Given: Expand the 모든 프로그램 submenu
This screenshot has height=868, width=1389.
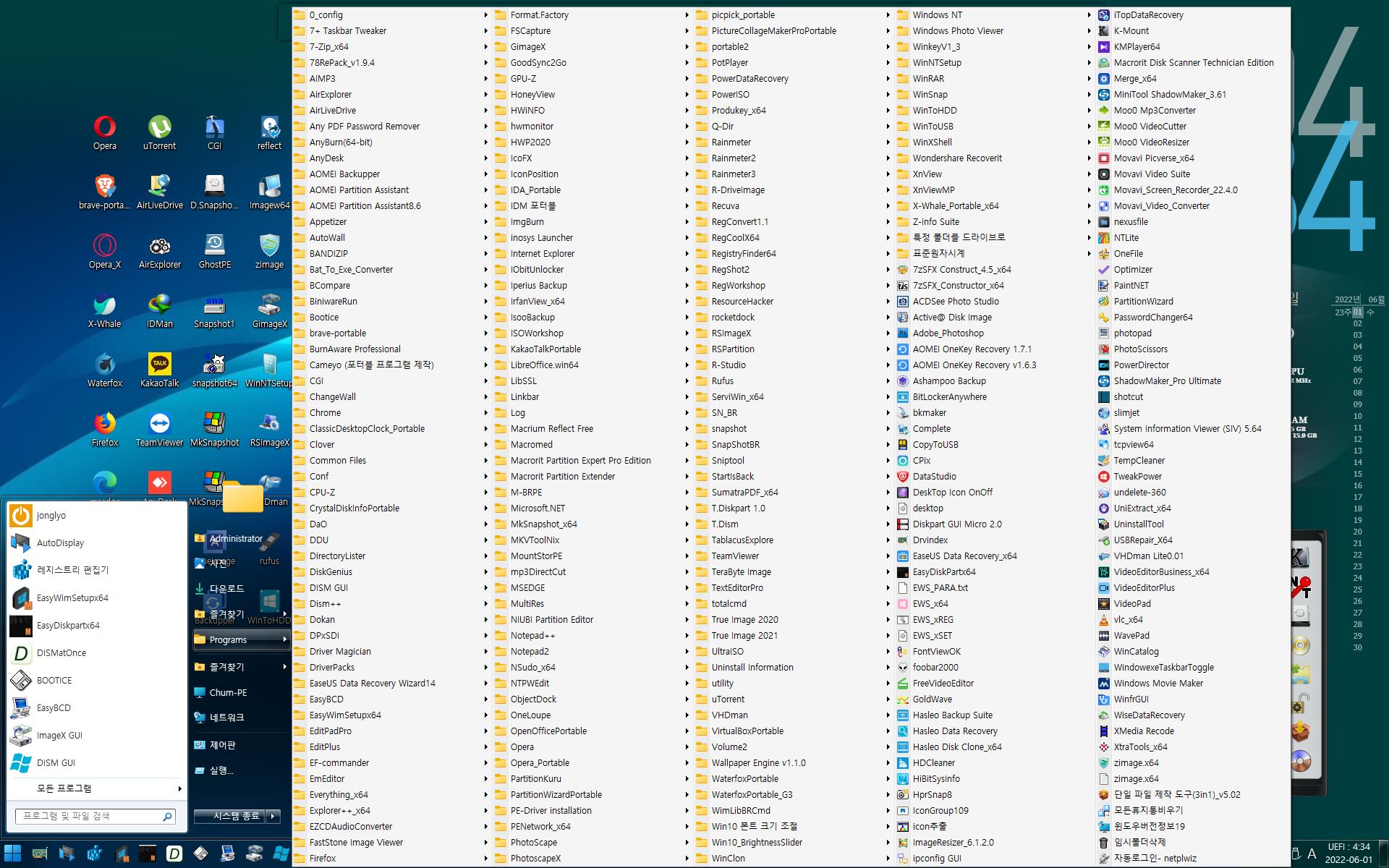Looking at the screenshot, I should pyautogui.click(x=95, y=788).
